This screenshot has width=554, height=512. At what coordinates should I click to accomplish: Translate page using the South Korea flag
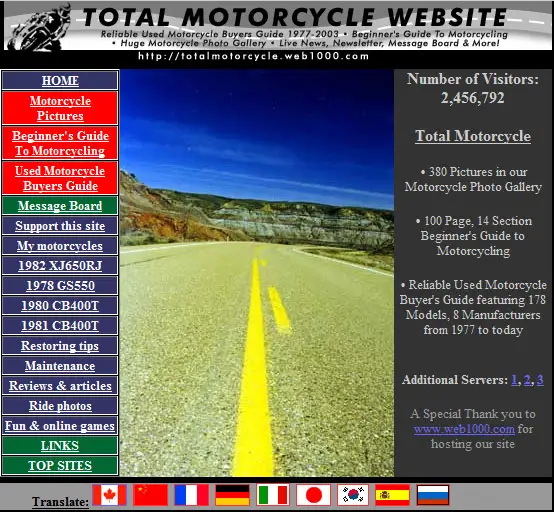point(353,495)
